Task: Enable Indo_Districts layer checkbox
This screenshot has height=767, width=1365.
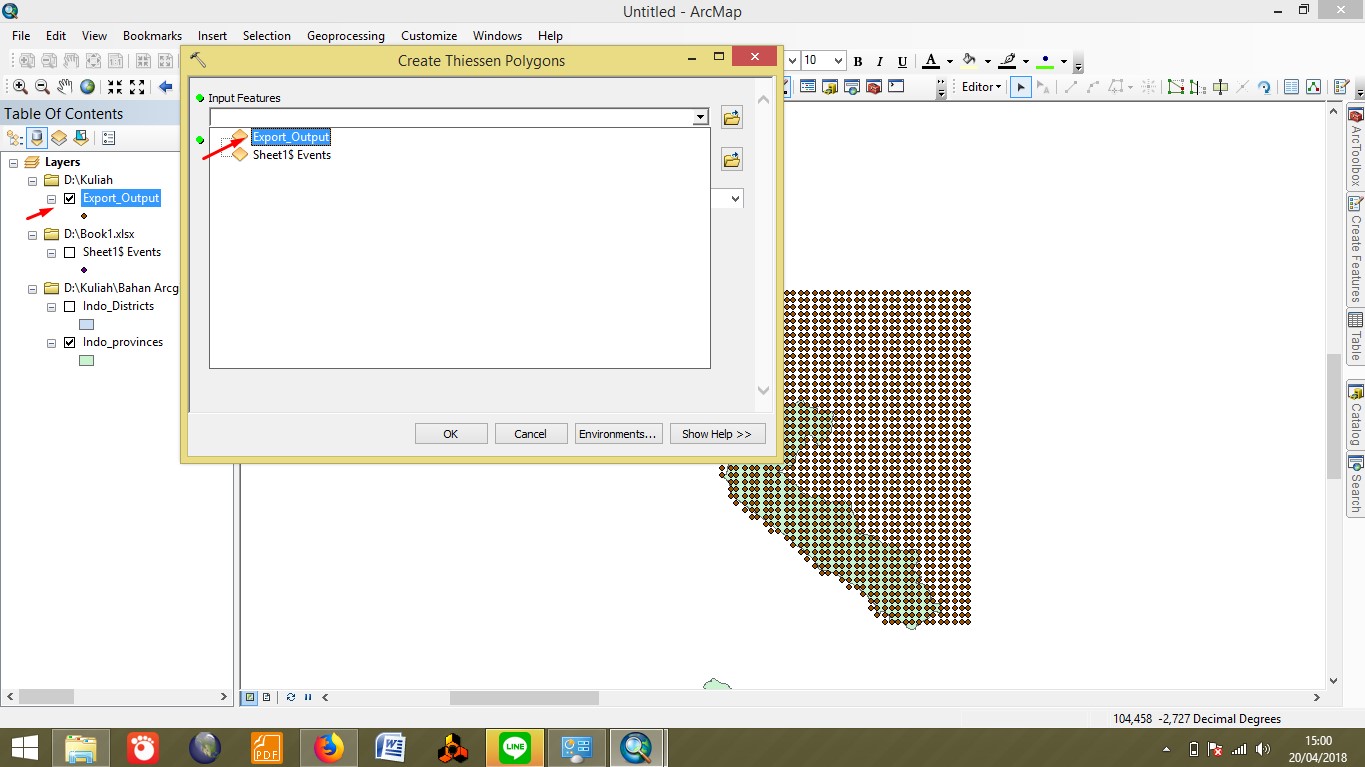Action: click(x=69, y=306)
